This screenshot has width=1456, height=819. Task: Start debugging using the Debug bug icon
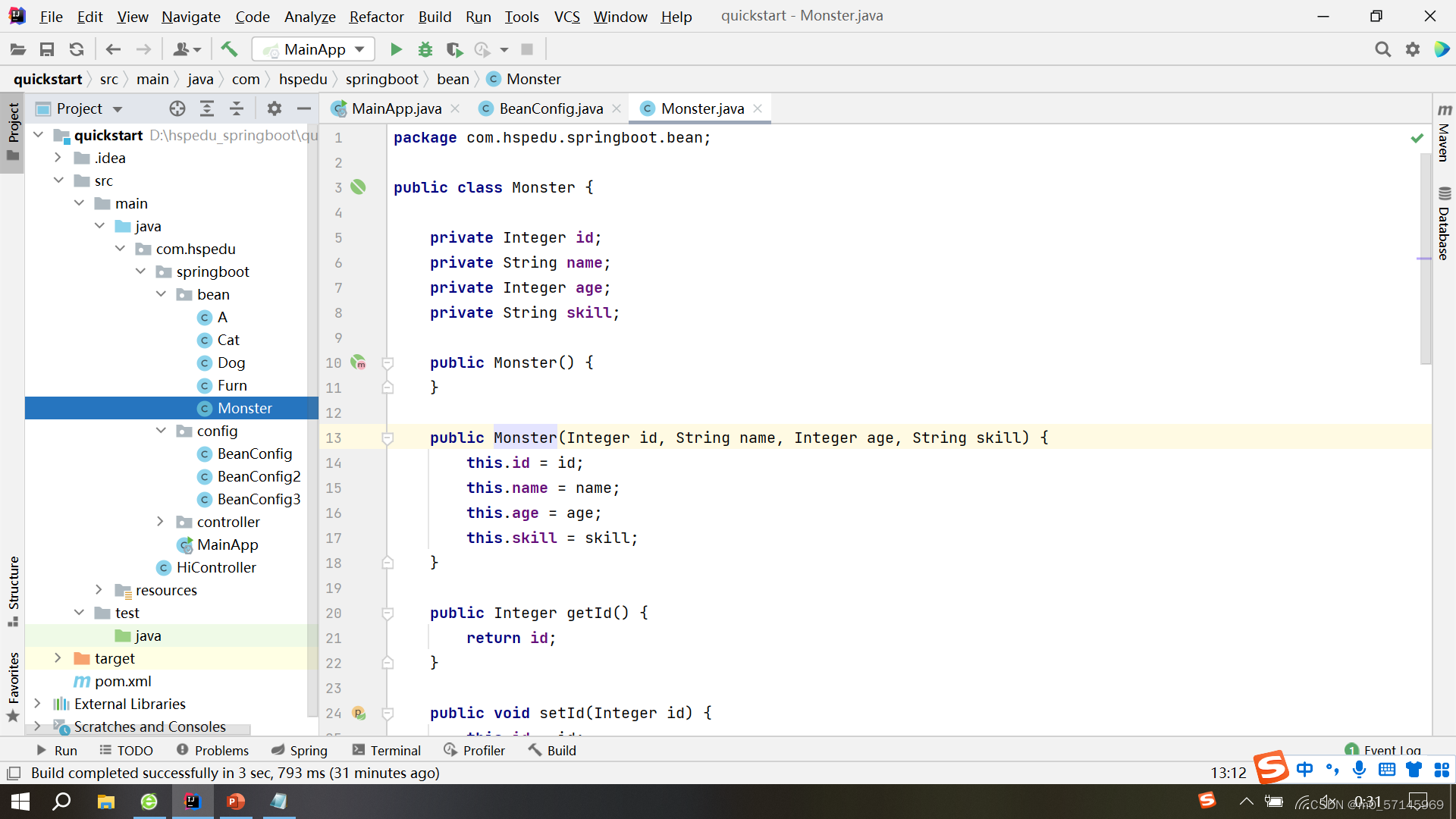click(425, 49)
